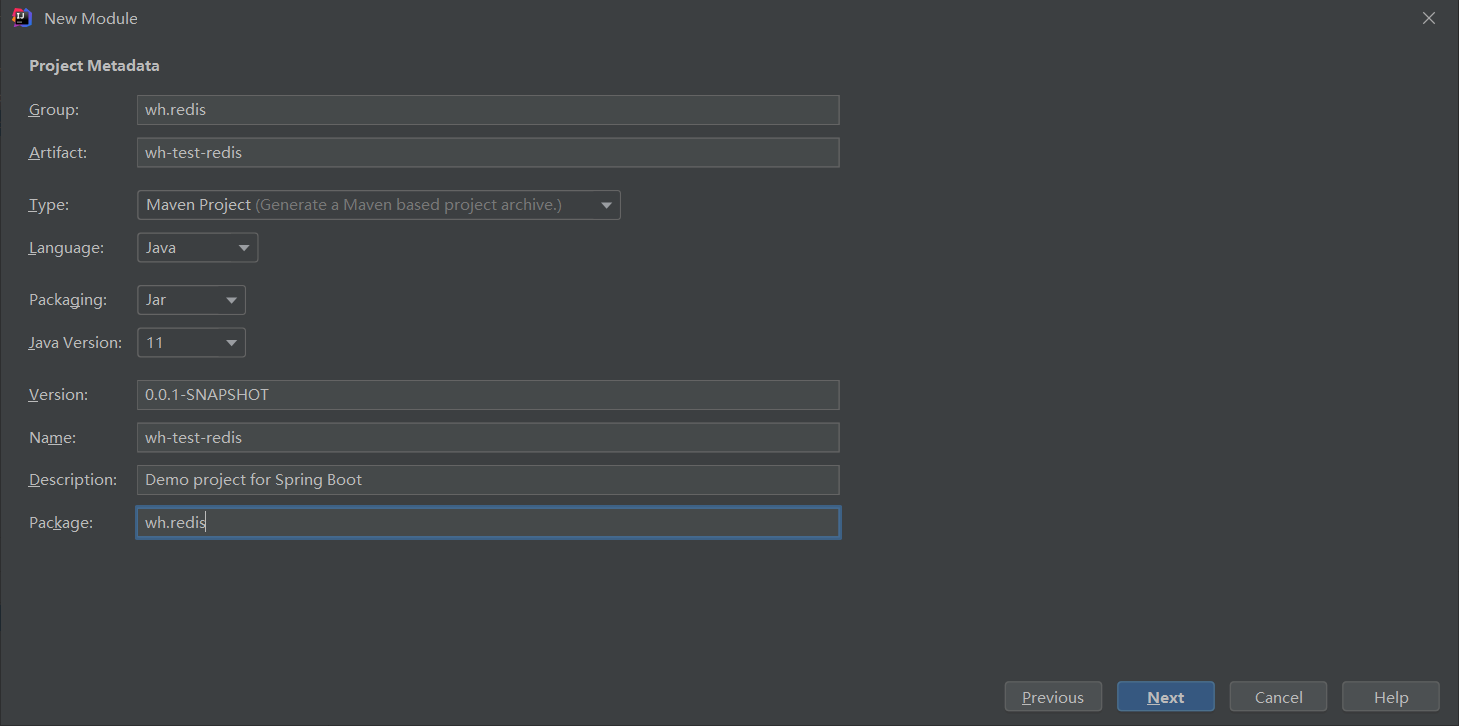
Task: Click the Project Metadata heading
Action: 94,66
